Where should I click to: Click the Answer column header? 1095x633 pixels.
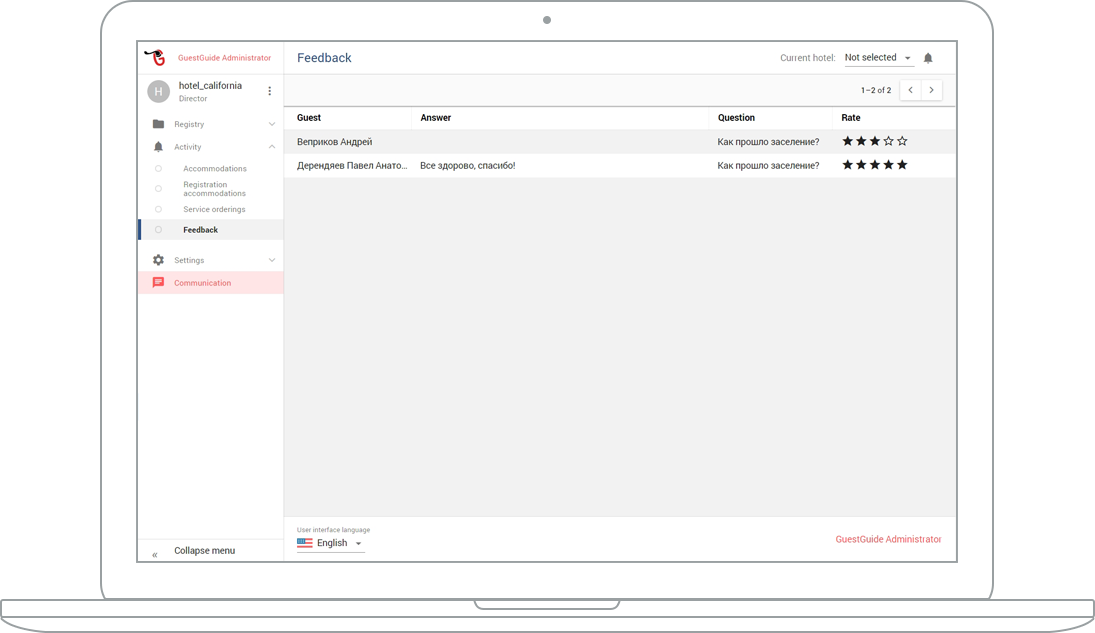436,117
